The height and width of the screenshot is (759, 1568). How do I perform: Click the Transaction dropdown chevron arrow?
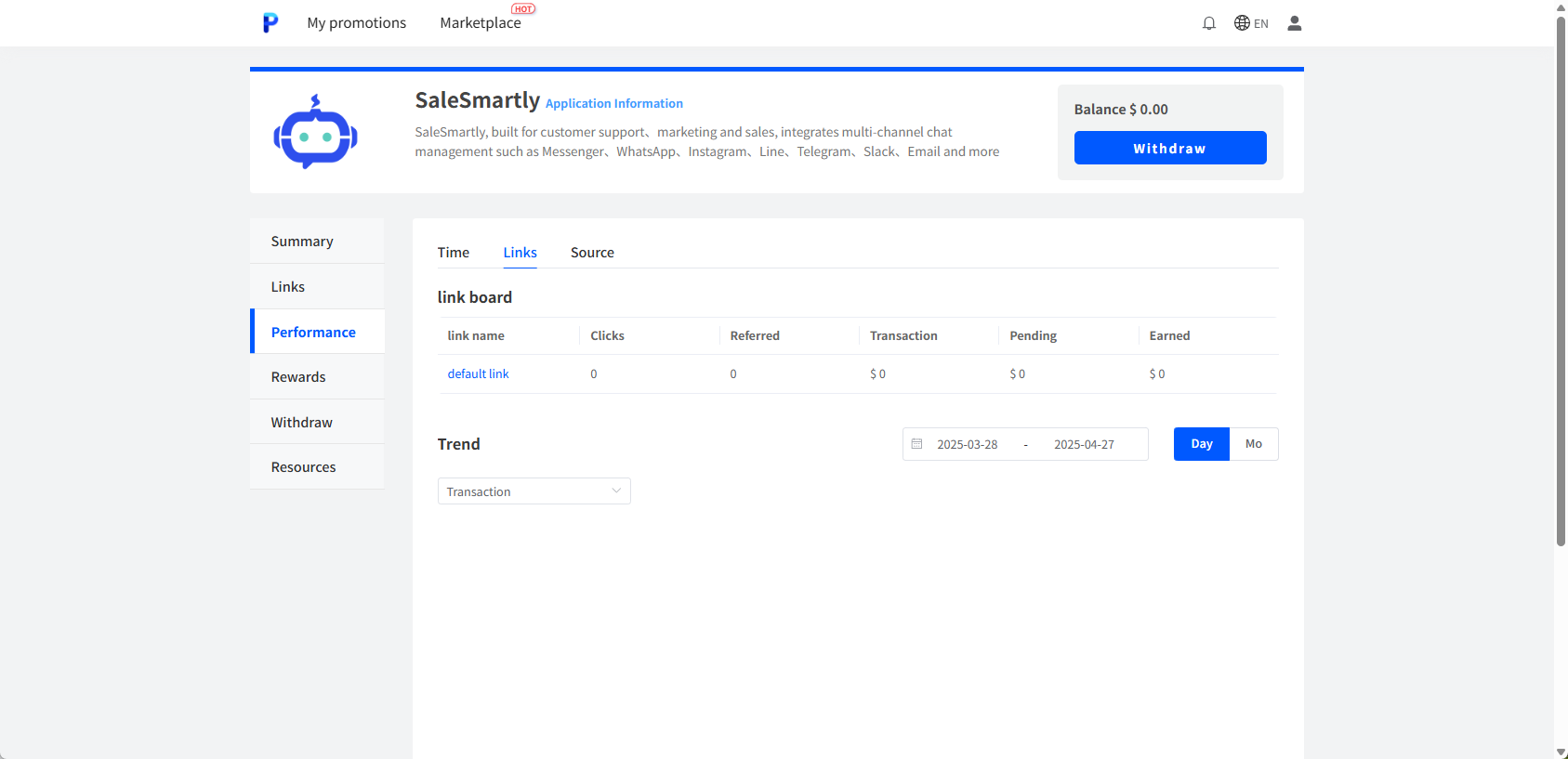coord(616,491)
